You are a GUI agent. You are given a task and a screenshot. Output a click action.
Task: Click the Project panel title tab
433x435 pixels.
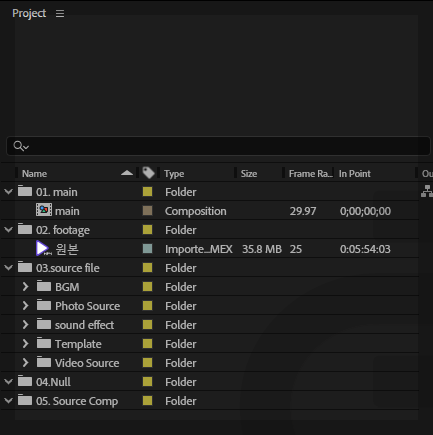29,13
